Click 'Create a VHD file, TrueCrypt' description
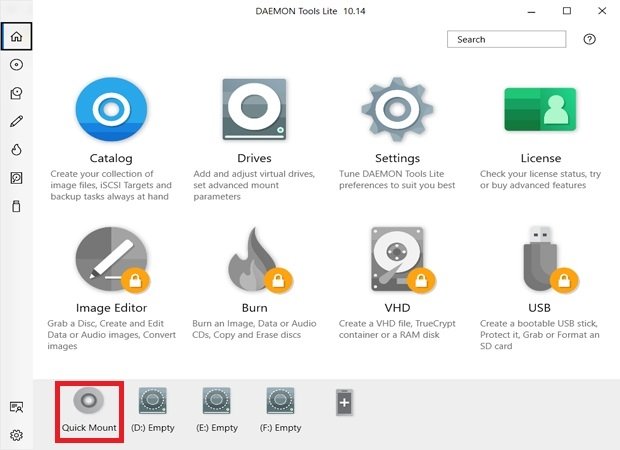Image resolution: width=620 pixels, height=450 pixels. (397, 329)
